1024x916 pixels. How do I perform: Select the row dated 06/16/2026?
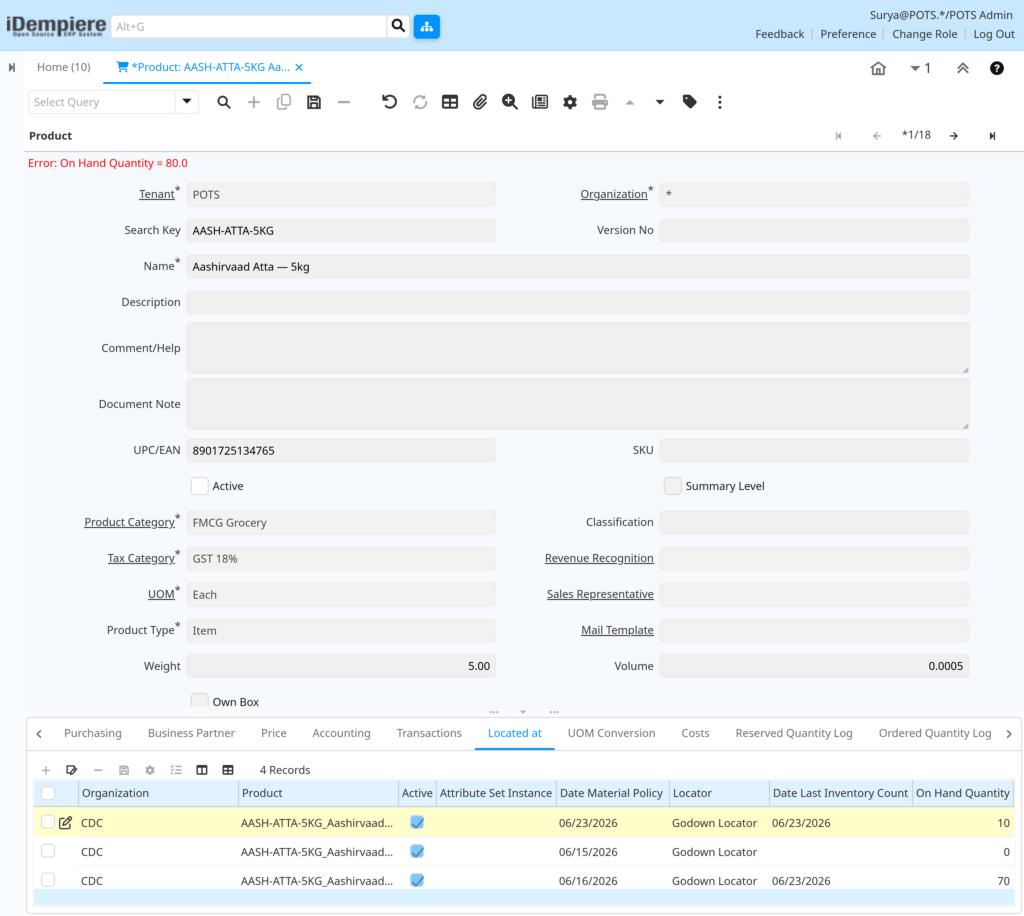click(x=48, y=879)
